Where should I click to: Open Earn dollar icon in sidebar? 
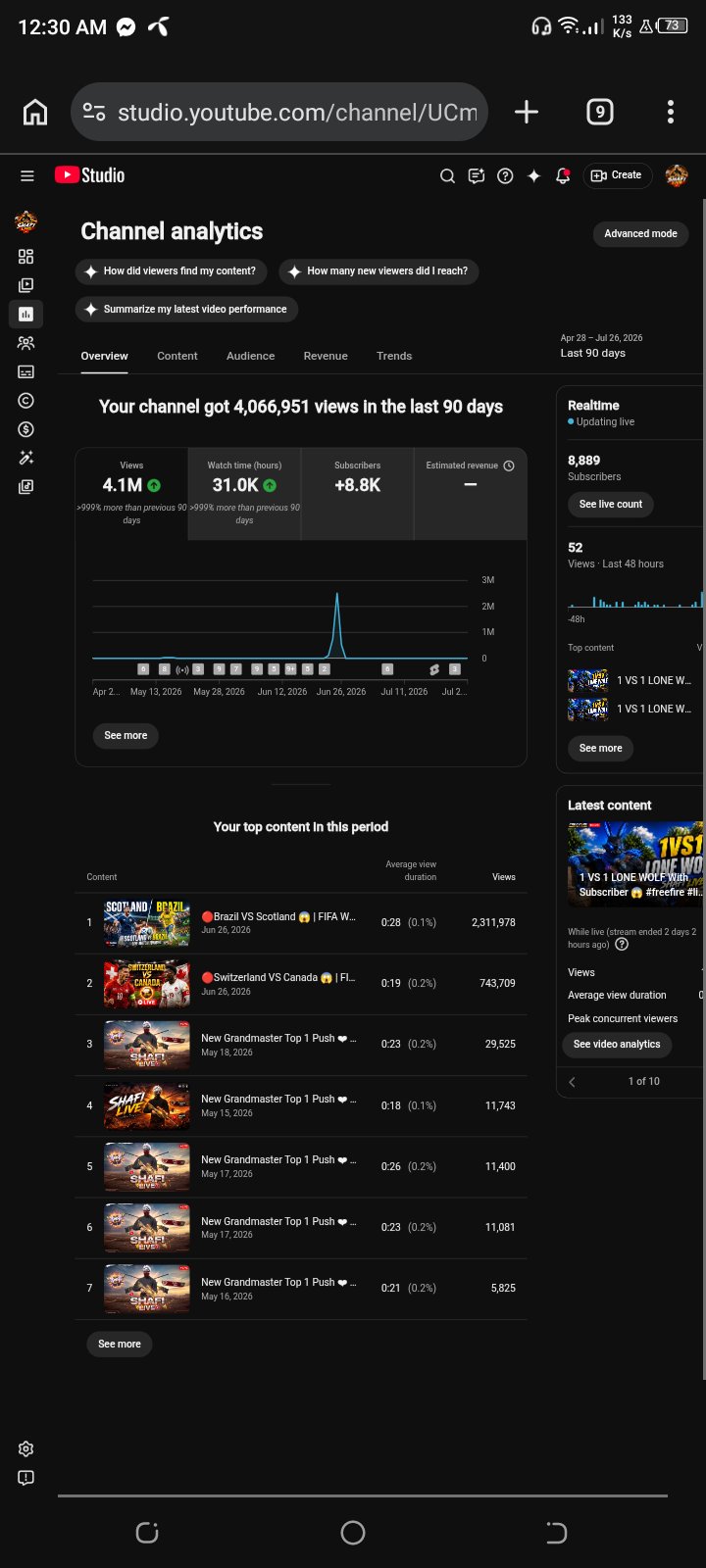pos(25,429)
